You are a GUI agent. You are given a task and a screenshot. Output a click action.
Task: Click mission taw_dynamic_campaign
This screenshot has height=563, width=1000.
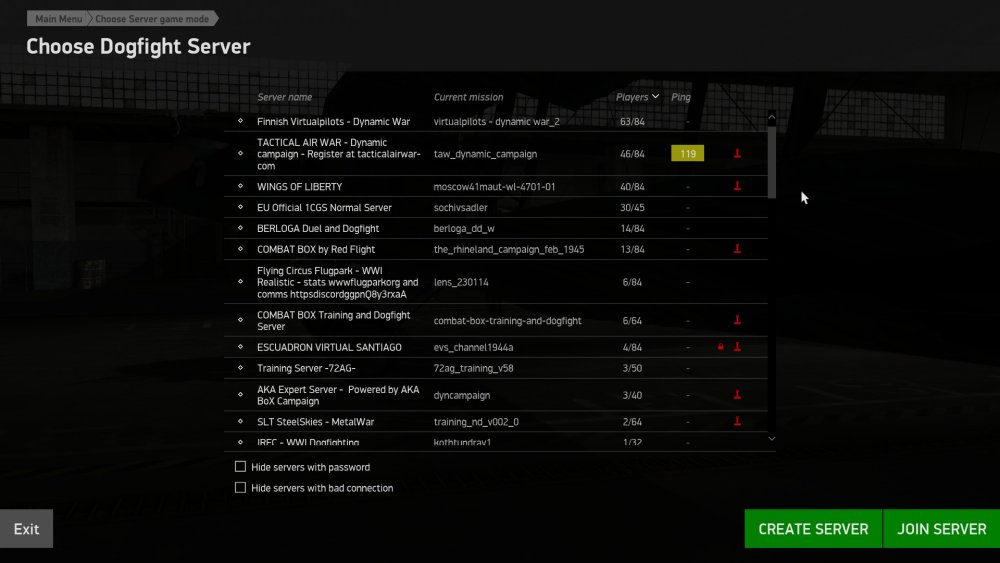[485, 154]
